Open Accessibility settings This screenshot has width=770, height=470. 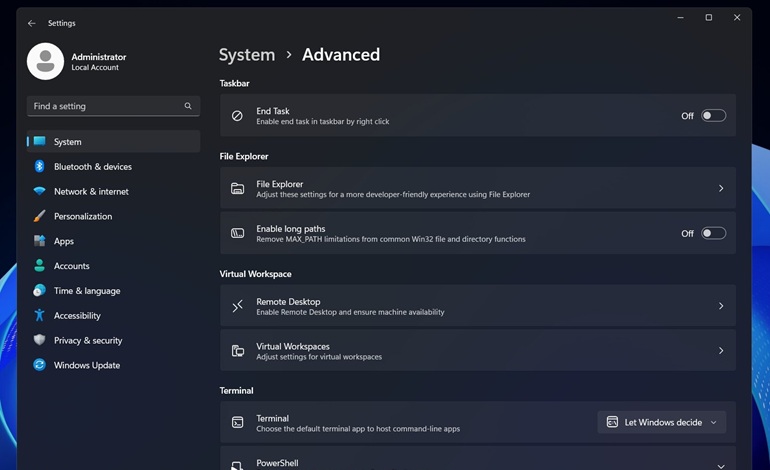(113, 315)
